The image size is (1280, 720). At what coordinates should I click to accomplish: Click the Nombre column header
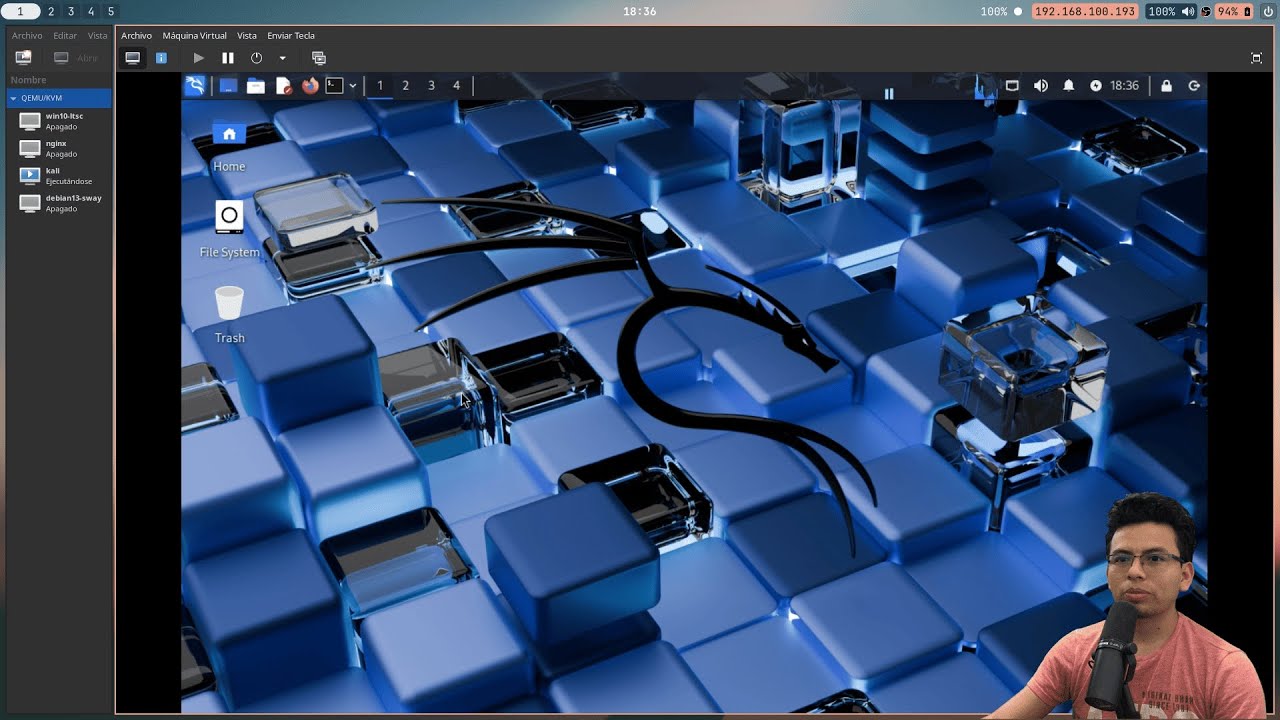click(x=28, y=80)
